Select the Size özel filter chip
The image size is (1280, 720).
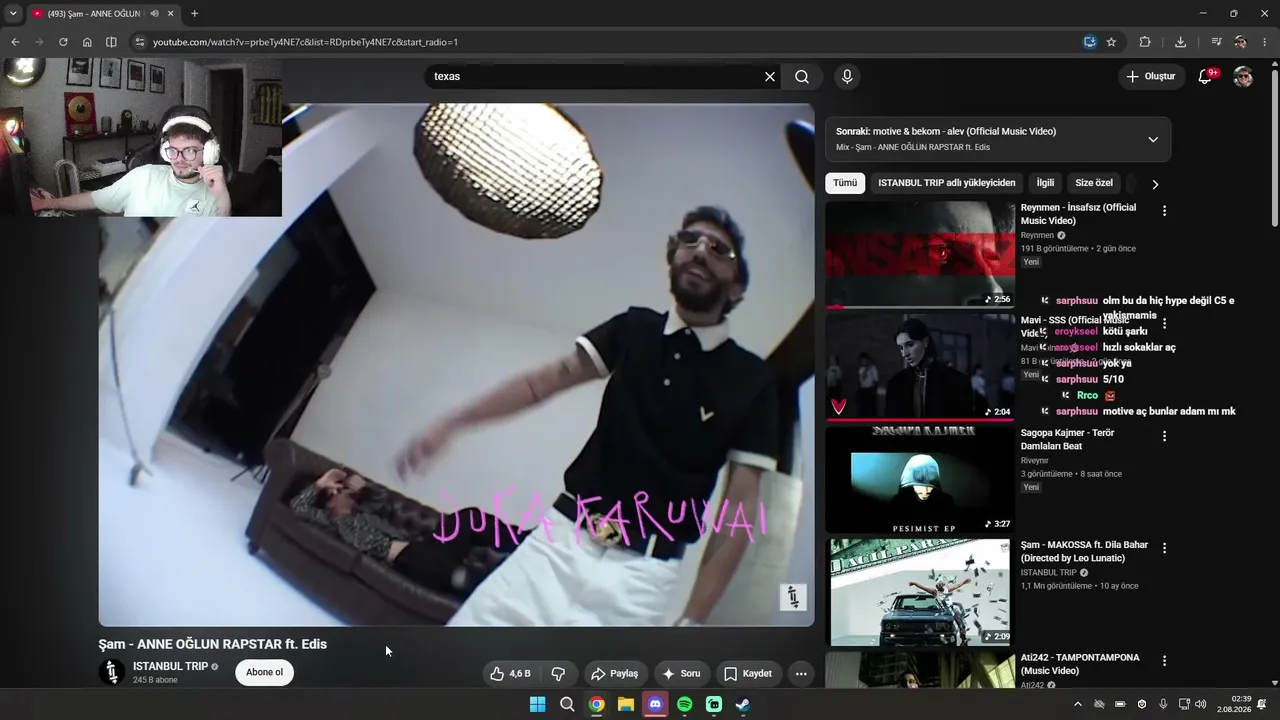point(1093,183)
